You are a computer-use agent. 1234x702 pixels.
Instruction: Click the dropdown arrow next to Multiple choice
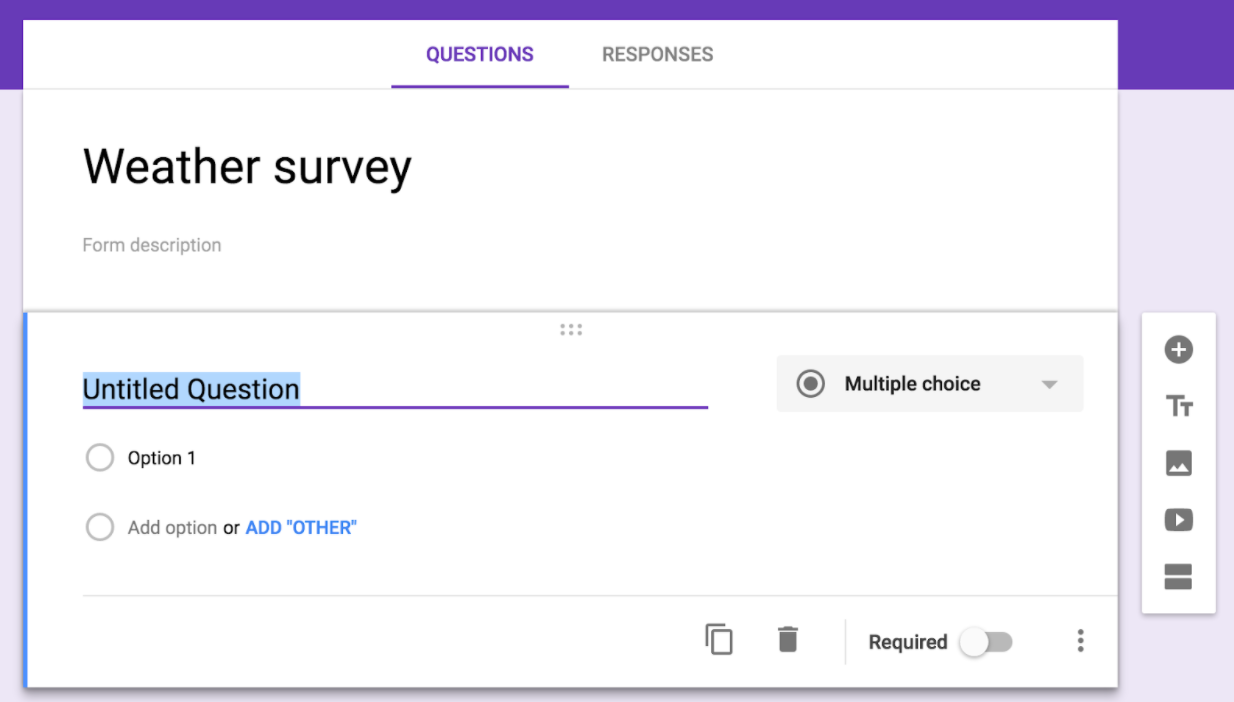click(x=1049, y=385)
